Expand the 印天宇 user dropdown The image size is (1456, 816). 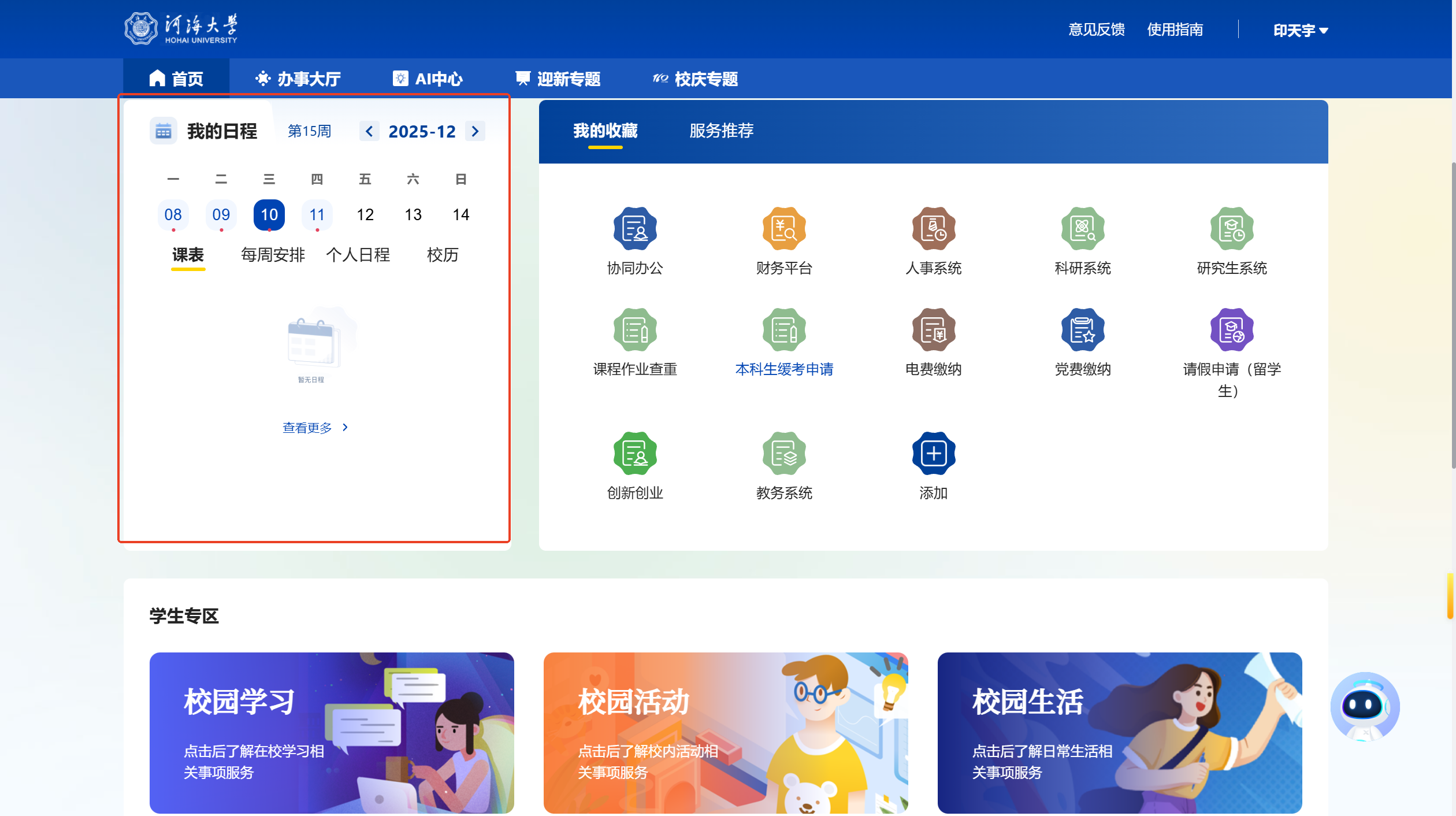click(1300, 30)
